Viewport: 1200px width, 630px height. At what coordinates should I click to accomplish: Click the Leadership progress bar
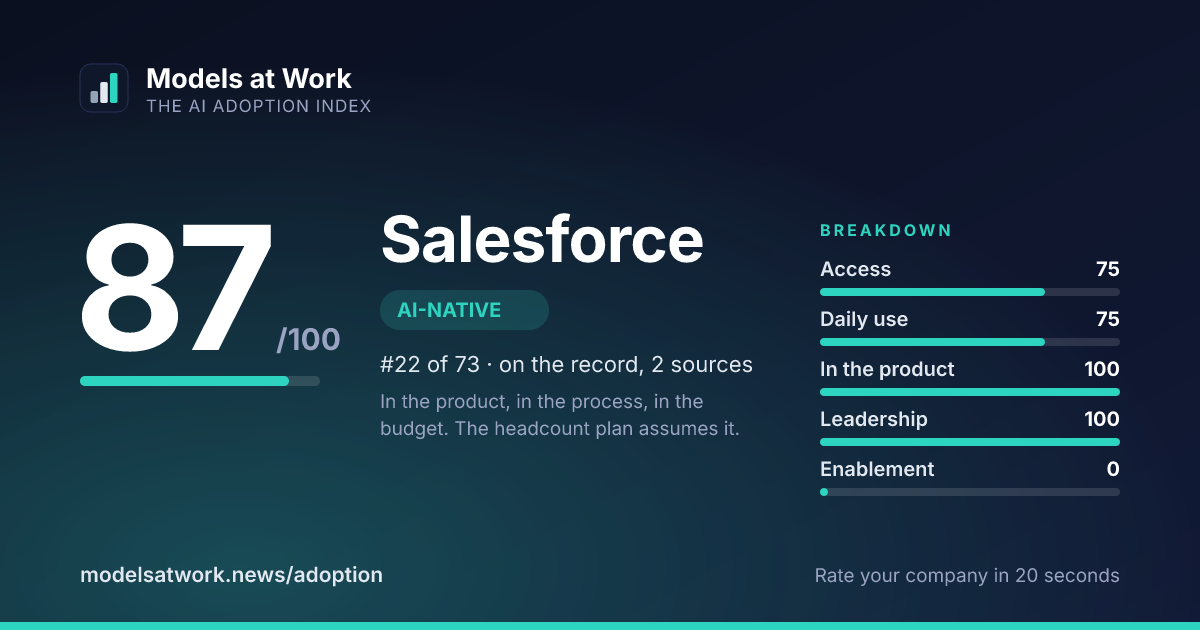[x=970, y=442]
